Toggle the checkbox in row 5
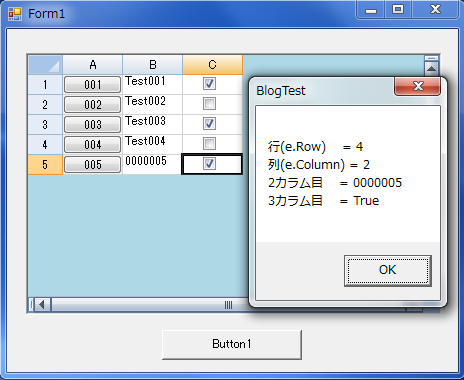Viewport: 464px width, 380px height. click(x=209, y=164)
